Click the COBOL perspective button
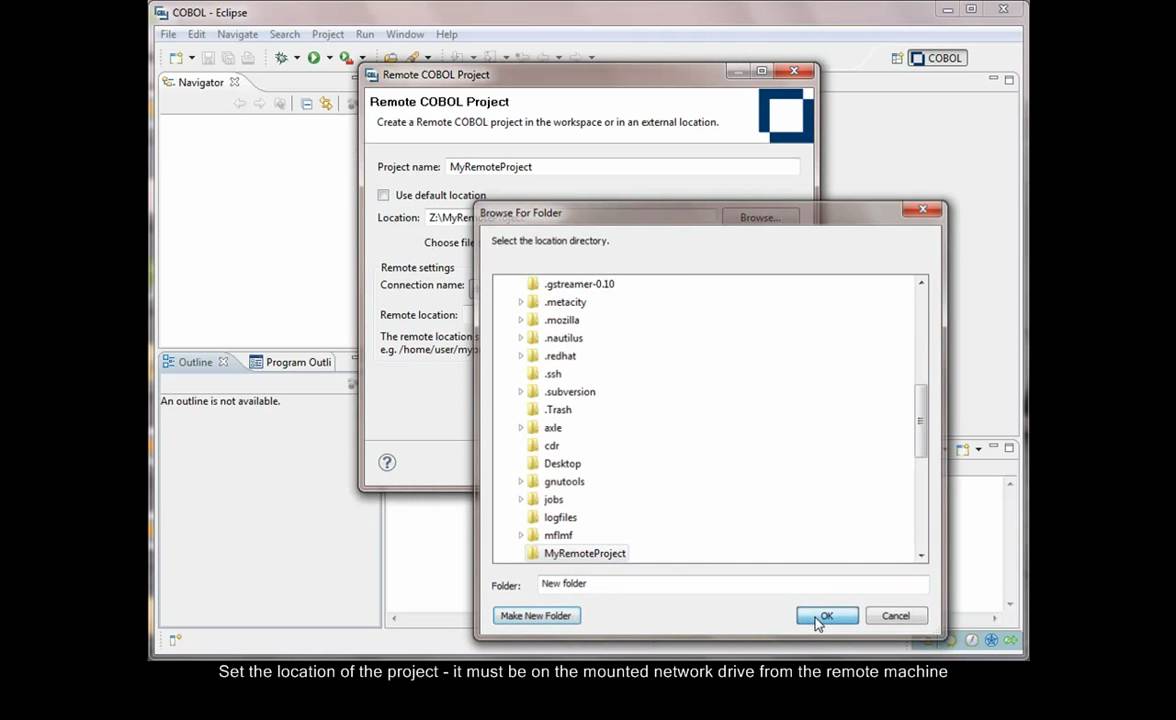 coord(938,58)
